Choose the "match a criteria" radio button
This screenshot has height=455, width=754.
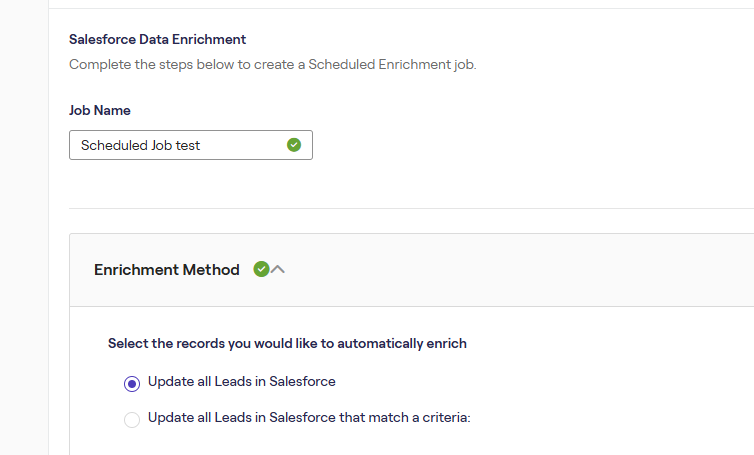(x=132, y=419)
